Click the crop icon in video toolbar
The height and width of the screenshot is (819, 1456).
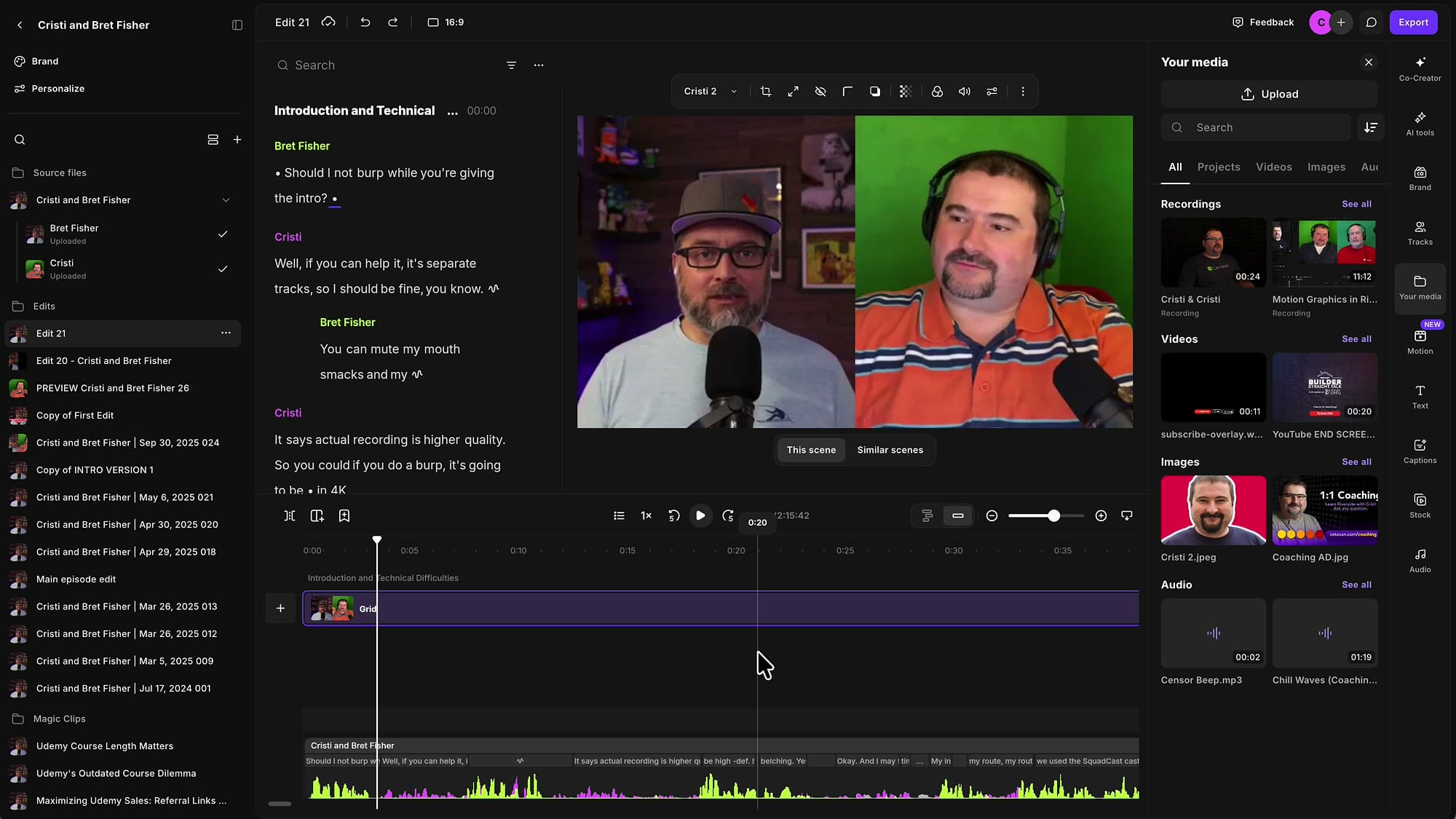(x=765, y=92)
